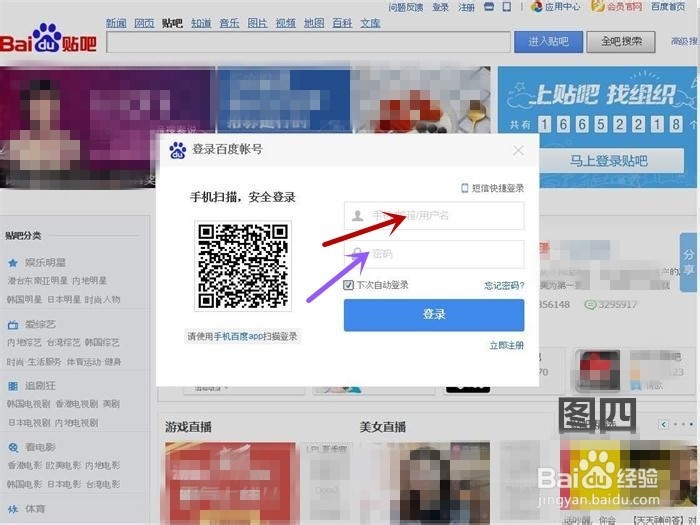
Task: Open the 看电影 category
Action: coord(40,447)
